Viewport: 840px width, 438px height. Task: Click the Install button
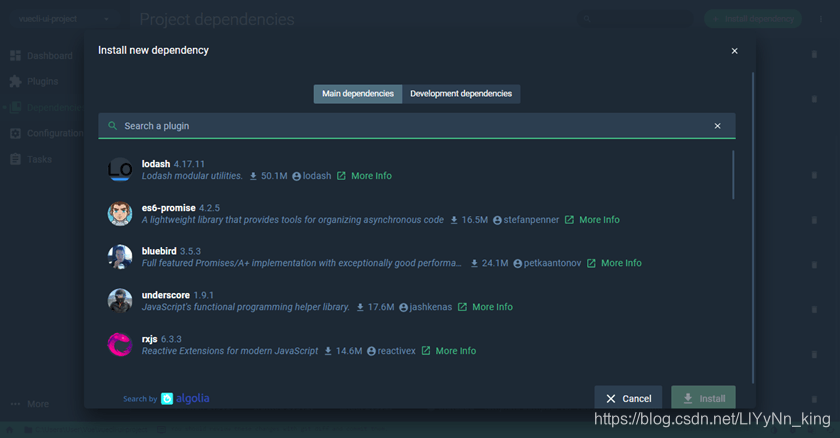point(703,398)
